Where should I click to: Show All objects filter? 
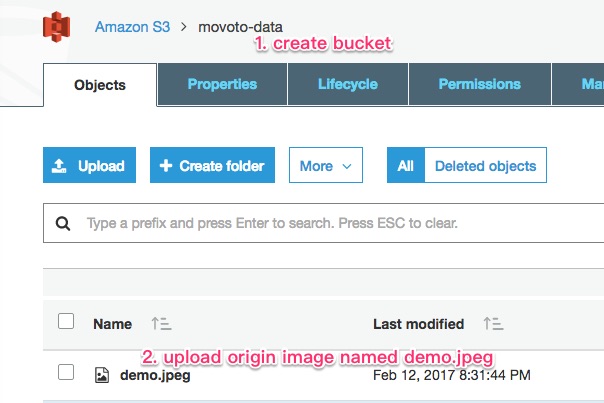[x=405, y=166]
